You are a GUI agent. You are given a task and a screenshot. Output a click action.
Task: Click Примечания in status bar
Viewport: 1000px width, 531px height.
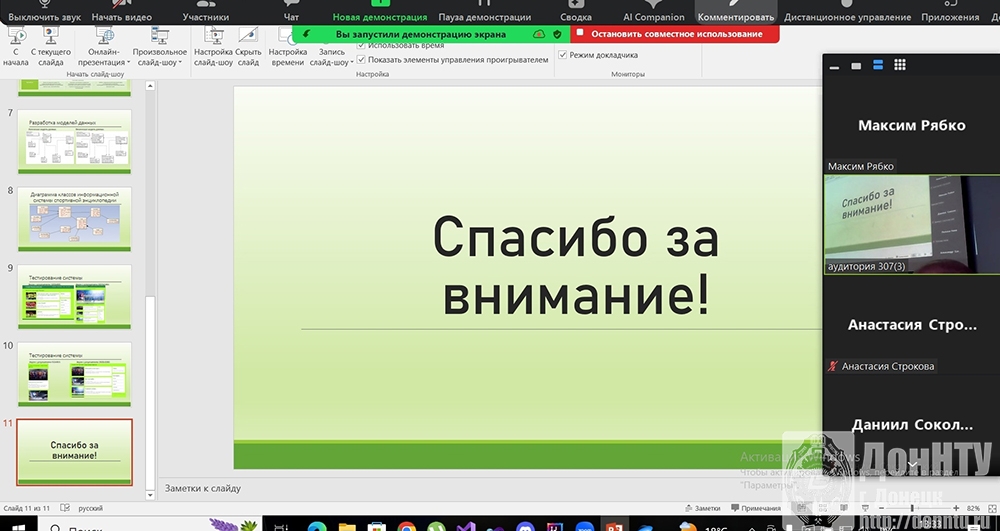point(756,508)
